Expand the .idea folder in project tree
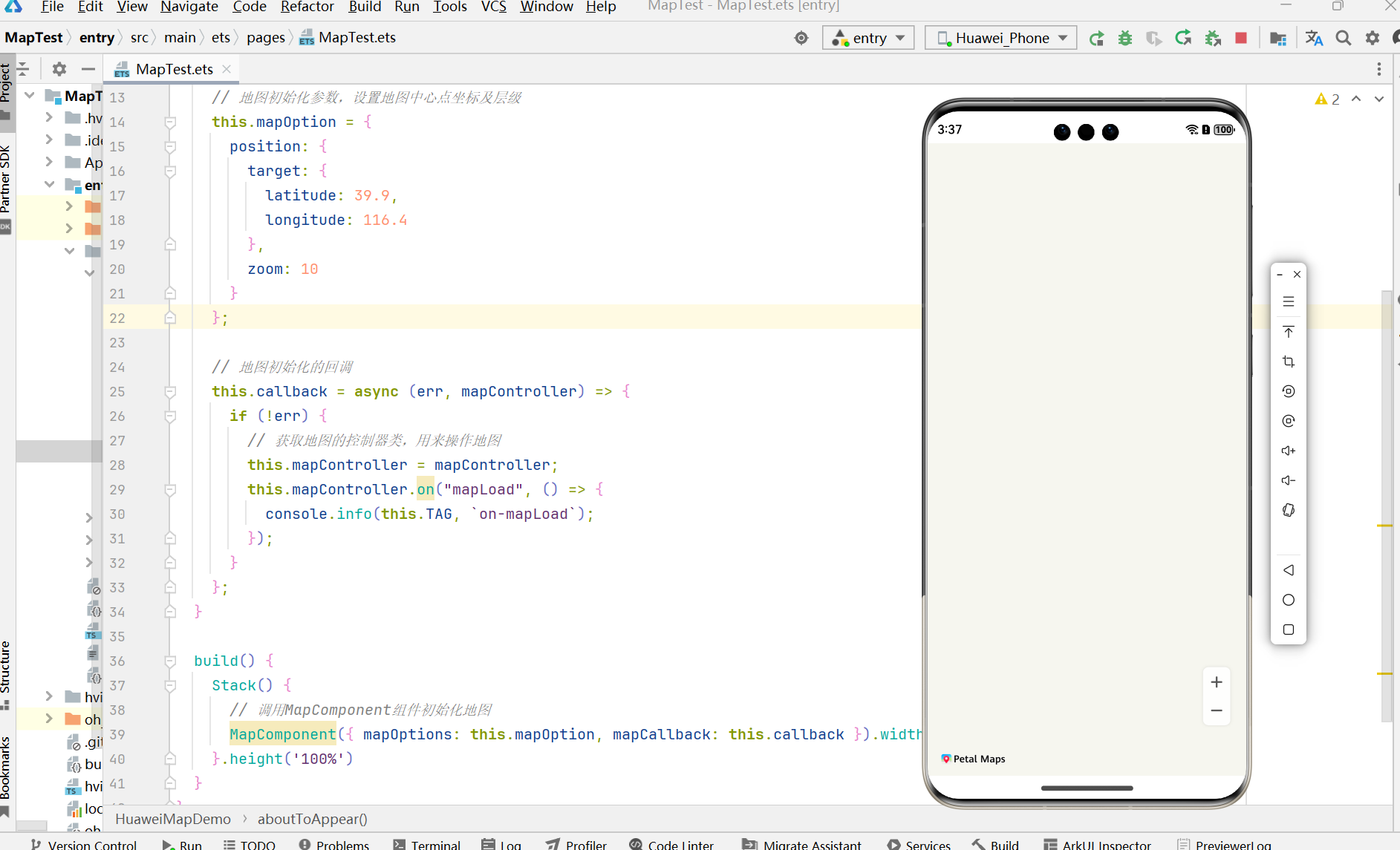Image resolution: width=1400 pixels, height=850 pixels. (x=49, y=140)
